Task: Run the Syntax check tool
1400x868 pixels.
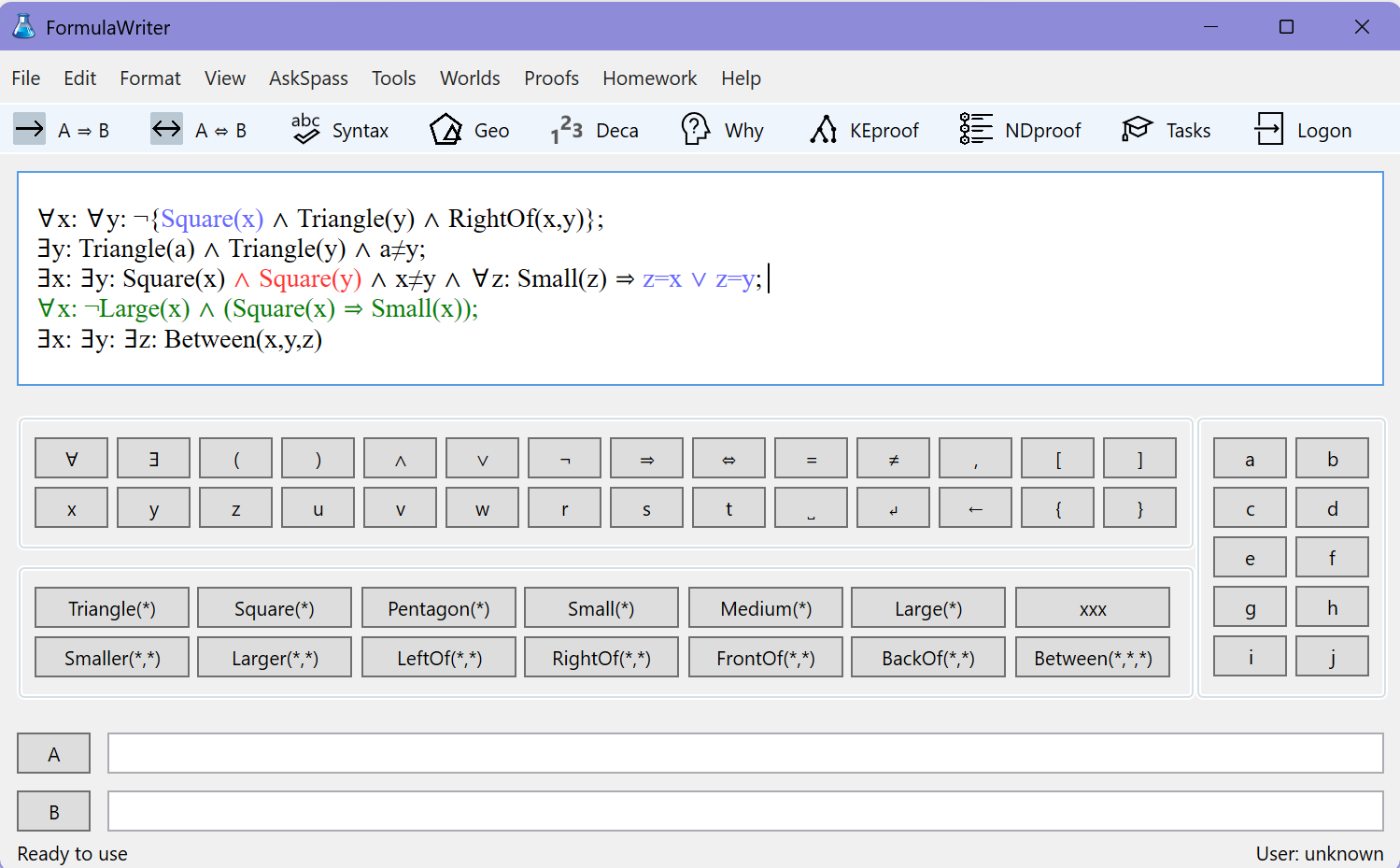Action: pos(340,130)
